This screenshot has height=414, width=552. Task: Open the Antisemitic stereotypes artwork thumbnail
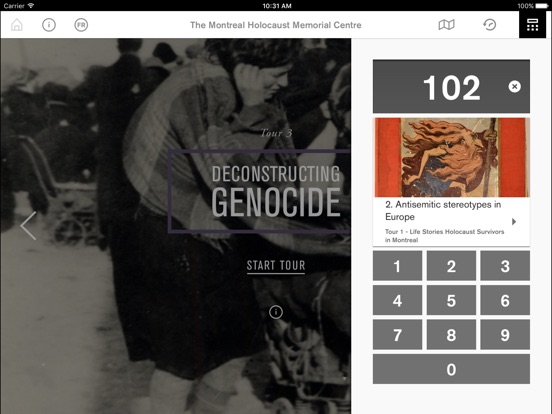[x=451, y=157]
